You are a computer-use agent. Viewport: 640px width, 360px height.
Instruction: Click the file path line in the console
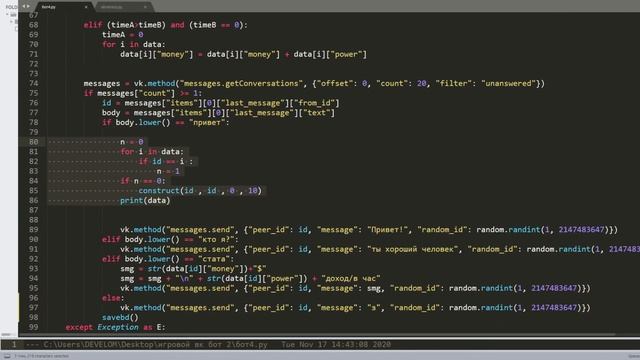click(155, 344)
